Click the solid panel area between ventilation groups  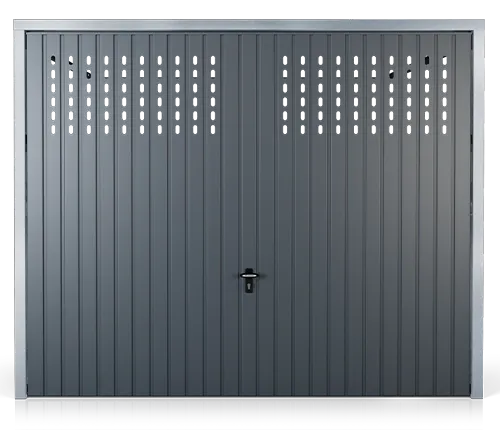(249, 95)
